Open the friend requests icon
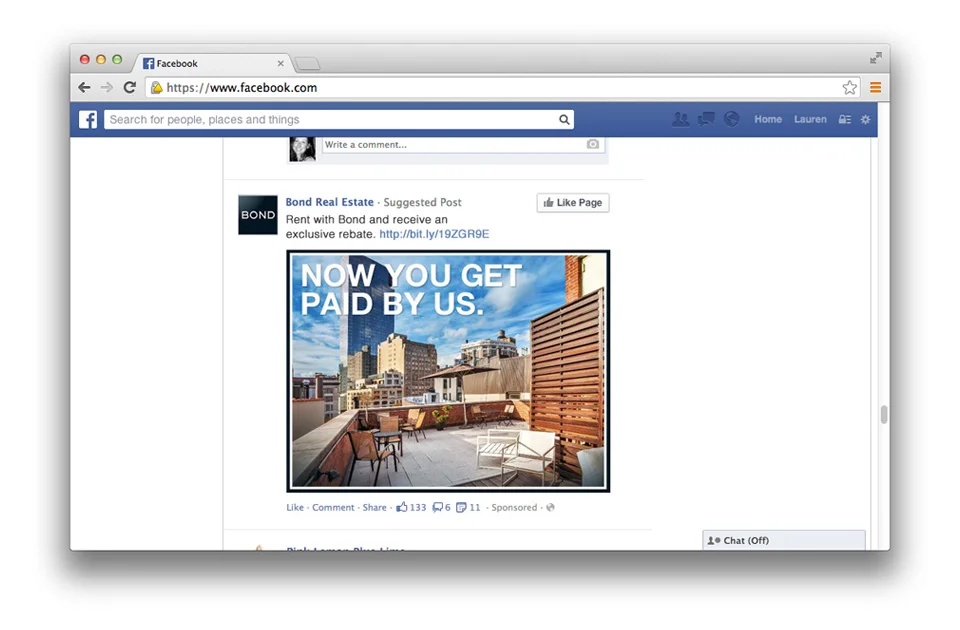The width and height of the screenshot is (960, 630). click(681, 119)
